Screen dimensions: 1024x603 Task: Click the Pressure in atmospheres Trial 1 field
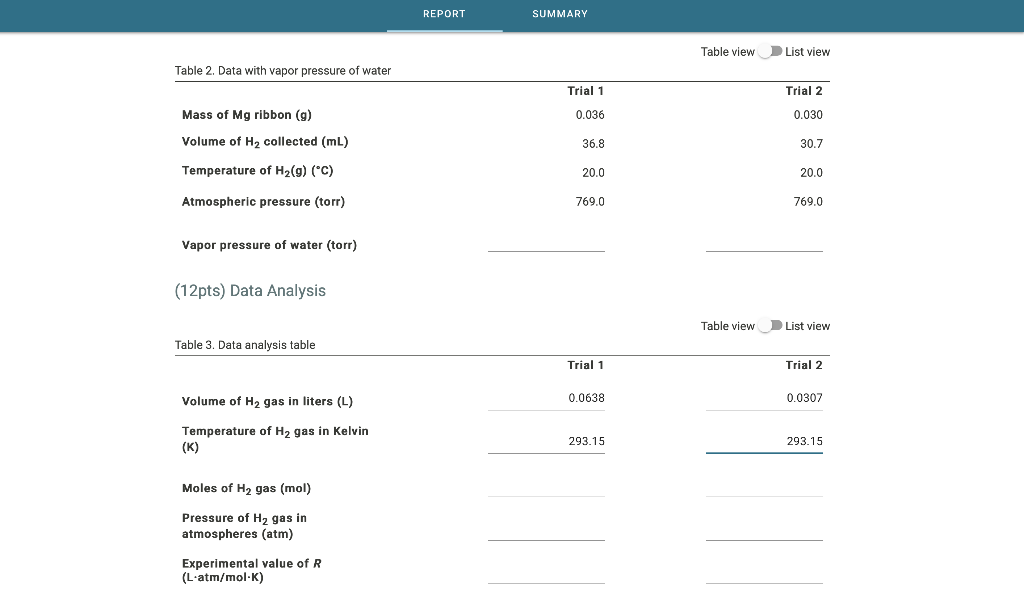pos(546,532)
